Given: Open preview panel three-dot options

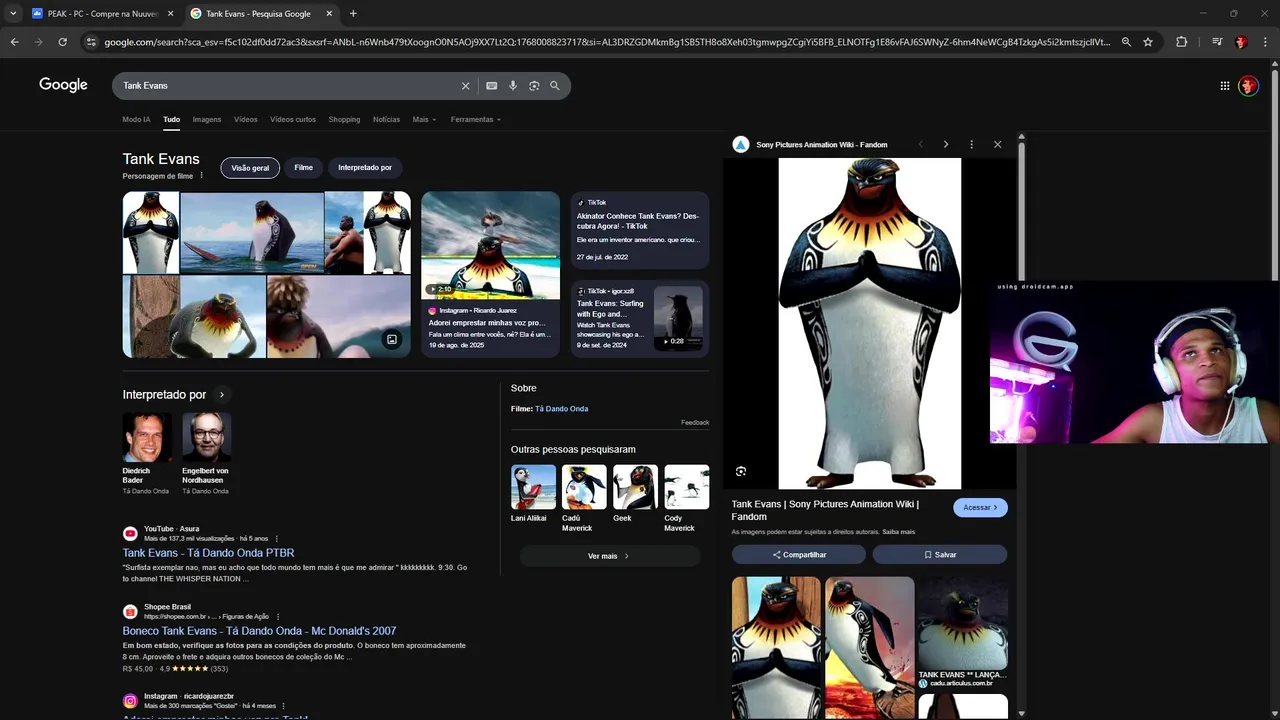Looking at the screenshot, I should [971, 144].
